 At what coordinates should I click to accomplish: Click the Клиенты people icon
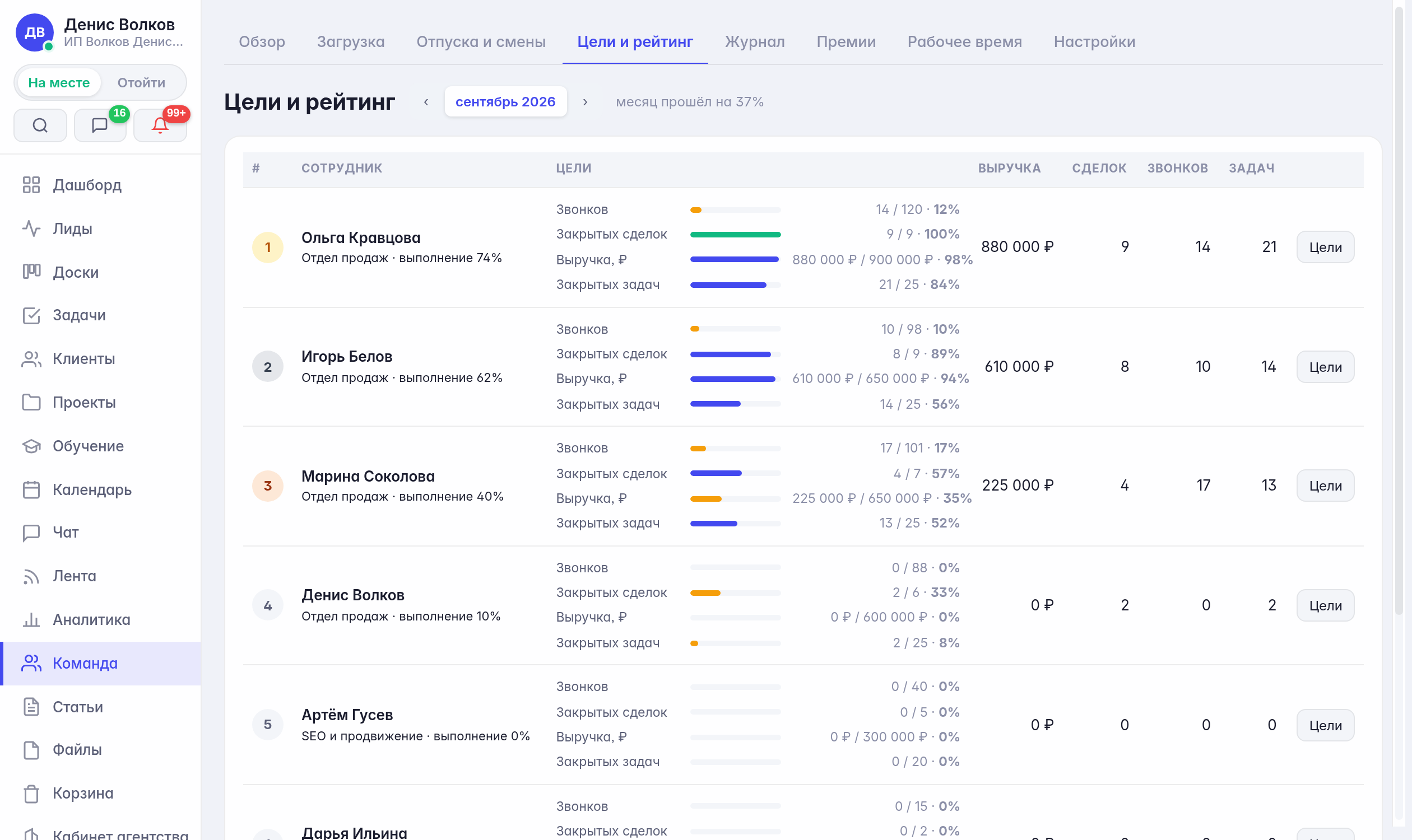tap(31, 359)
